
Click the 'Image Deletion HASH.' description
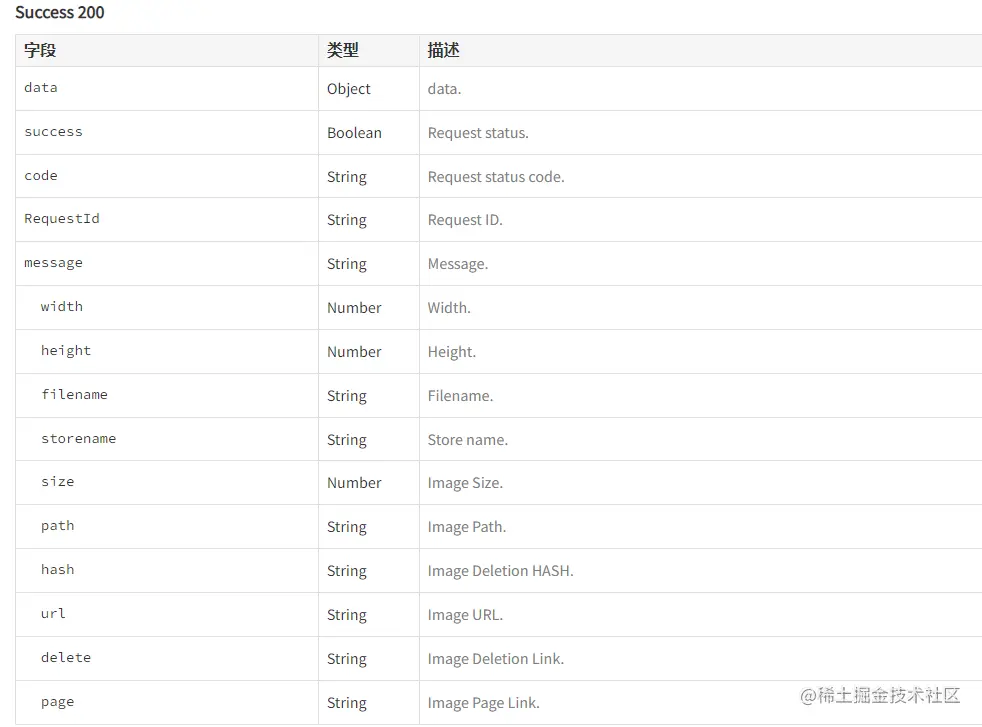tap(500, 571)
